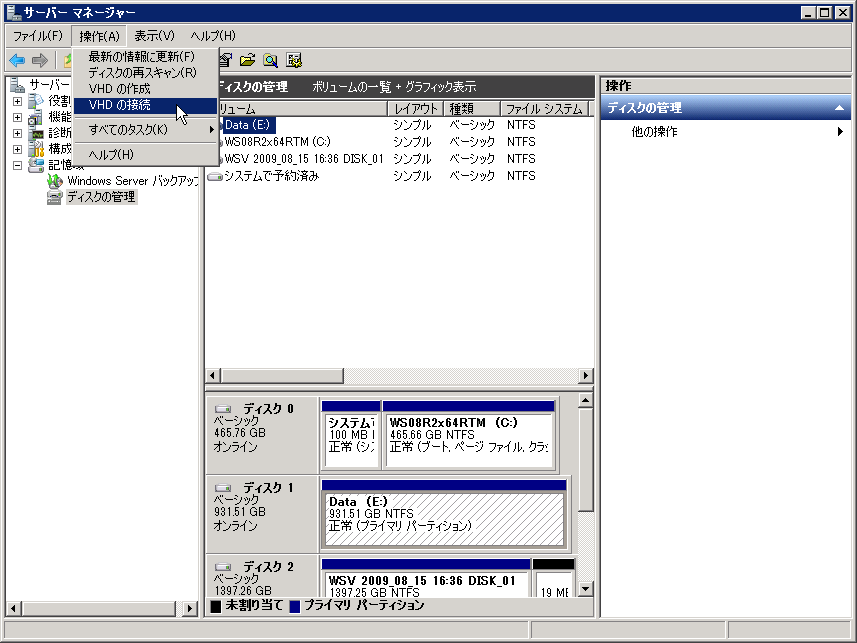Screen dimensions: 857x643
Task: Select ディスクの管理 node in the tree
Action: [100, 197]
